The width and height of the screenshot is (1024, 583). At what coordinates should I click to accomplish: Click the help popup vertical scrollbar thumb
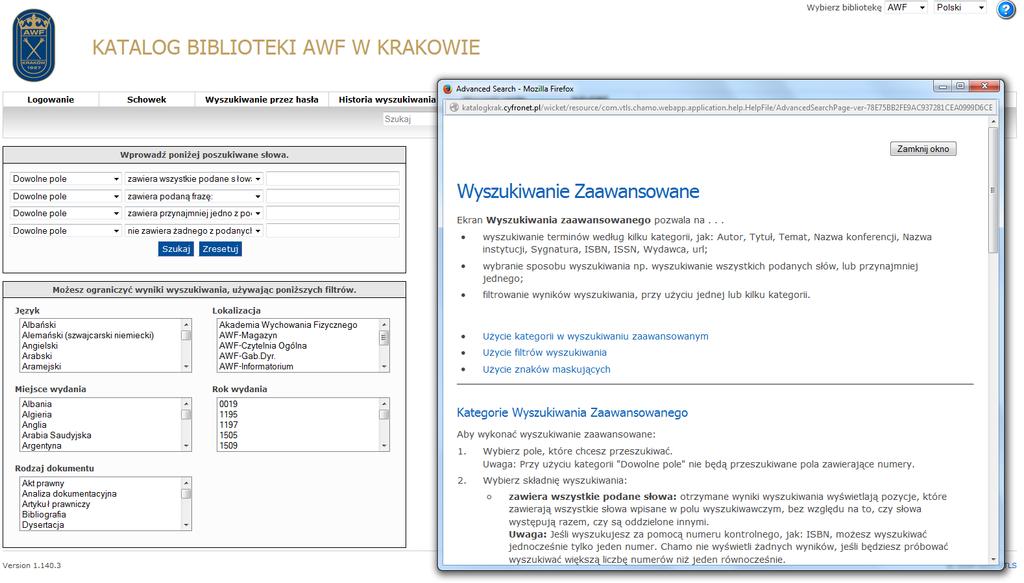tap(993, 189)
